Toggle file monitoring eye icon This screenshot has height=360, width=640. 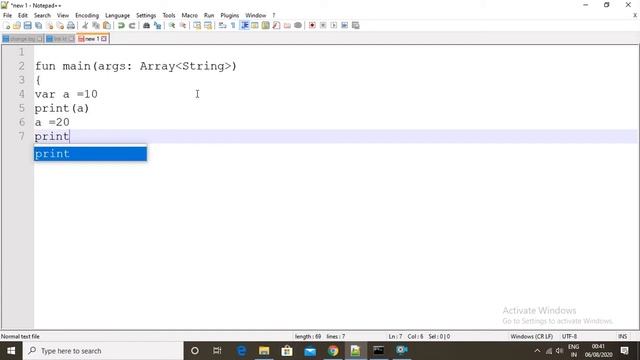298,25
